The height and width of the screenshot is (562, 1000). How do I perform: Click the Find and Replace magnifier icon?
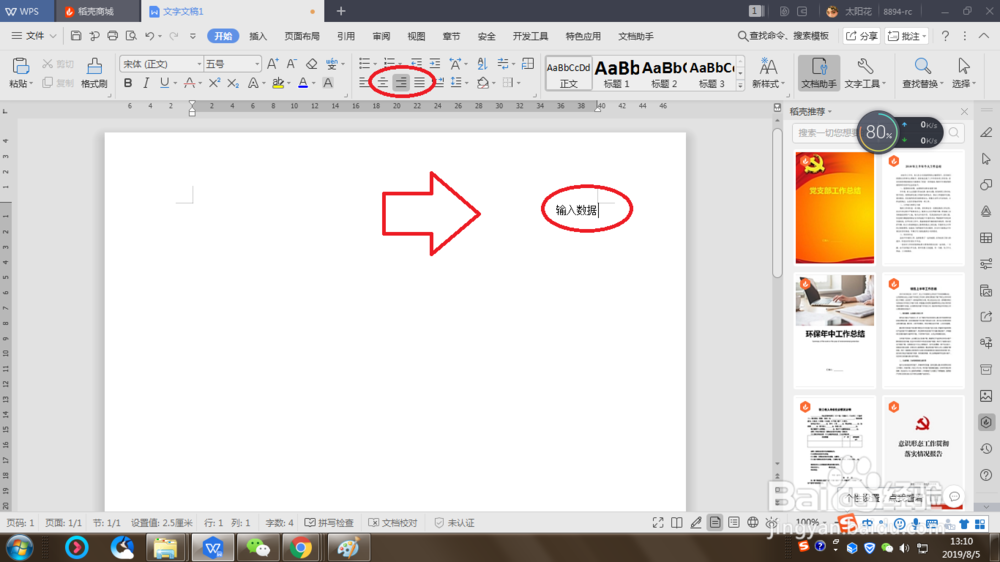click(922, 66)
